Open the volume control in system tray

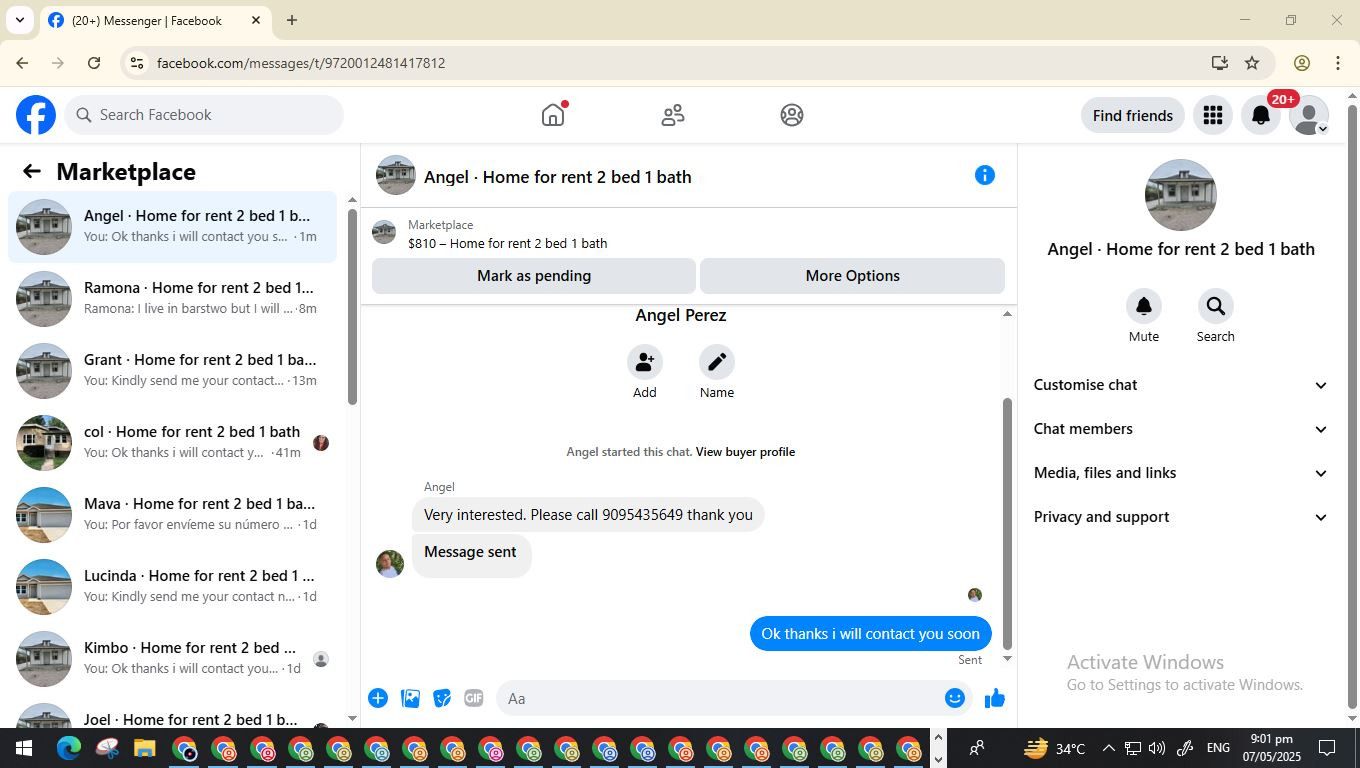pyautogui.click(x=1157, y=748)
